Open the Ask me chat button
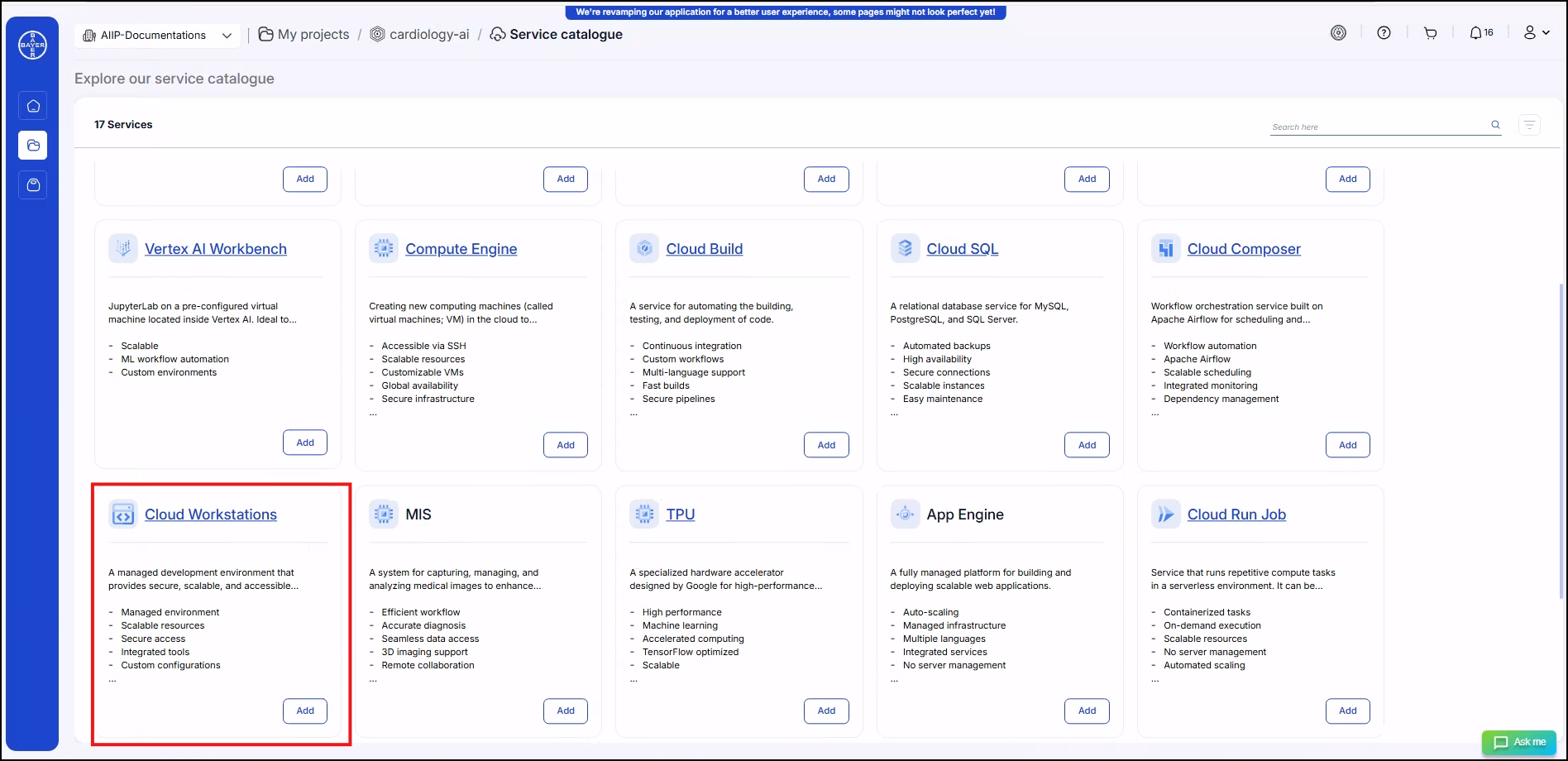This screenshot has width=1568, height=761. coord(1519,742)
